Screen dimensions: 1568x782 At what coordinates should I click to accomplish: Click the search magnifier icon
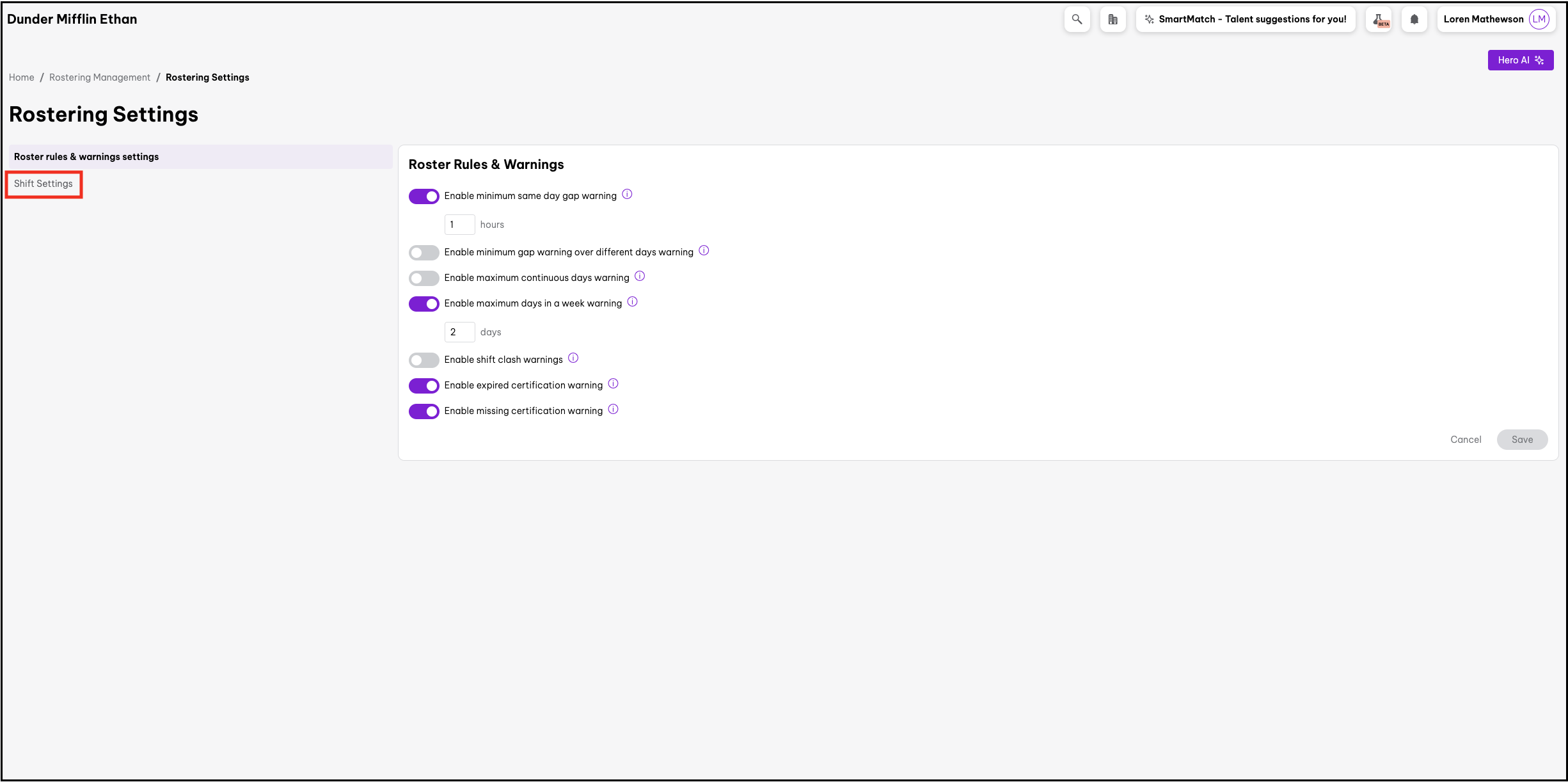(1077, 19)
